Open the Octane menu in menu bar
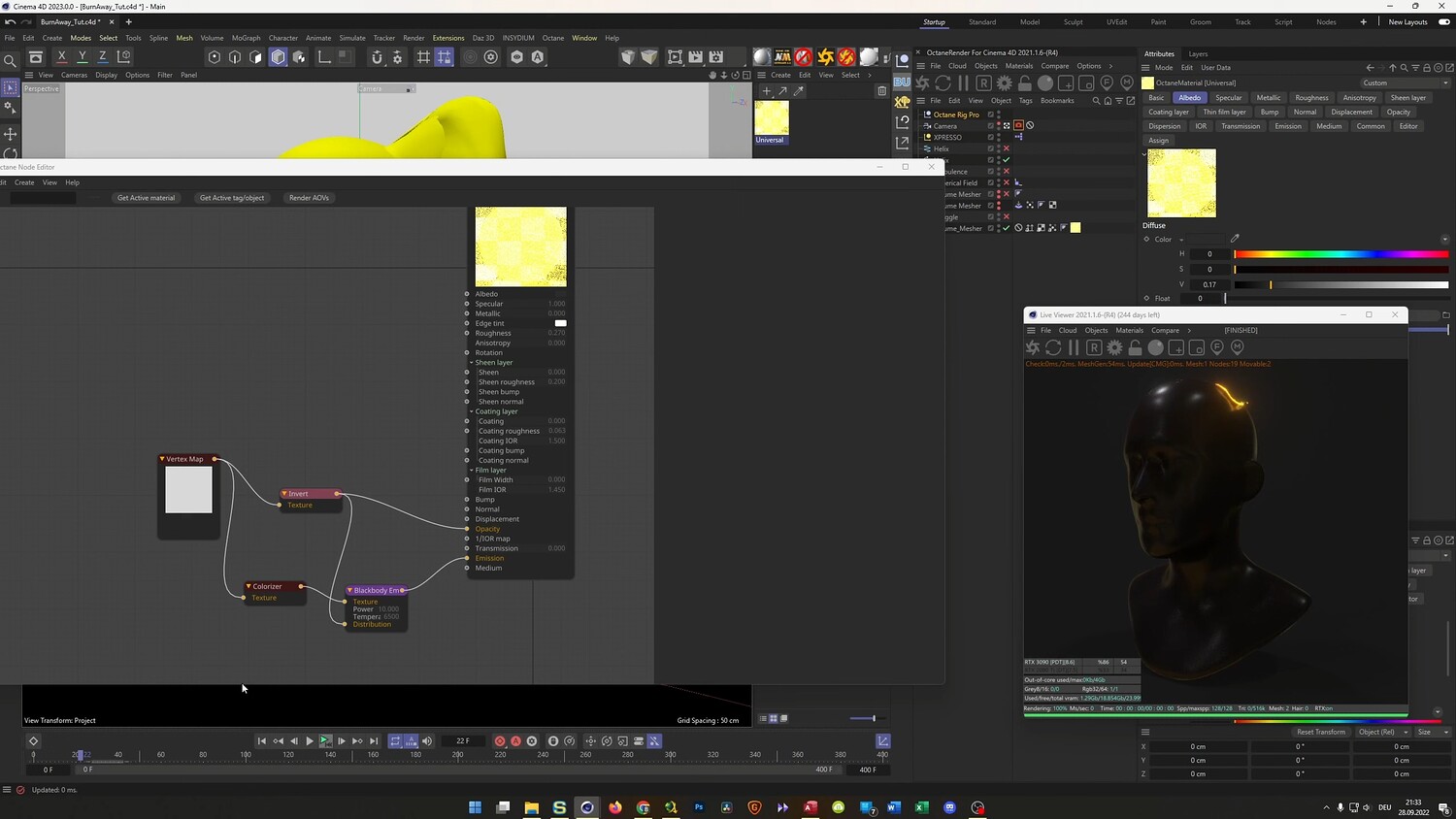Image resolution: width=1456 pixels, height=819 pixels. (552, 38)
